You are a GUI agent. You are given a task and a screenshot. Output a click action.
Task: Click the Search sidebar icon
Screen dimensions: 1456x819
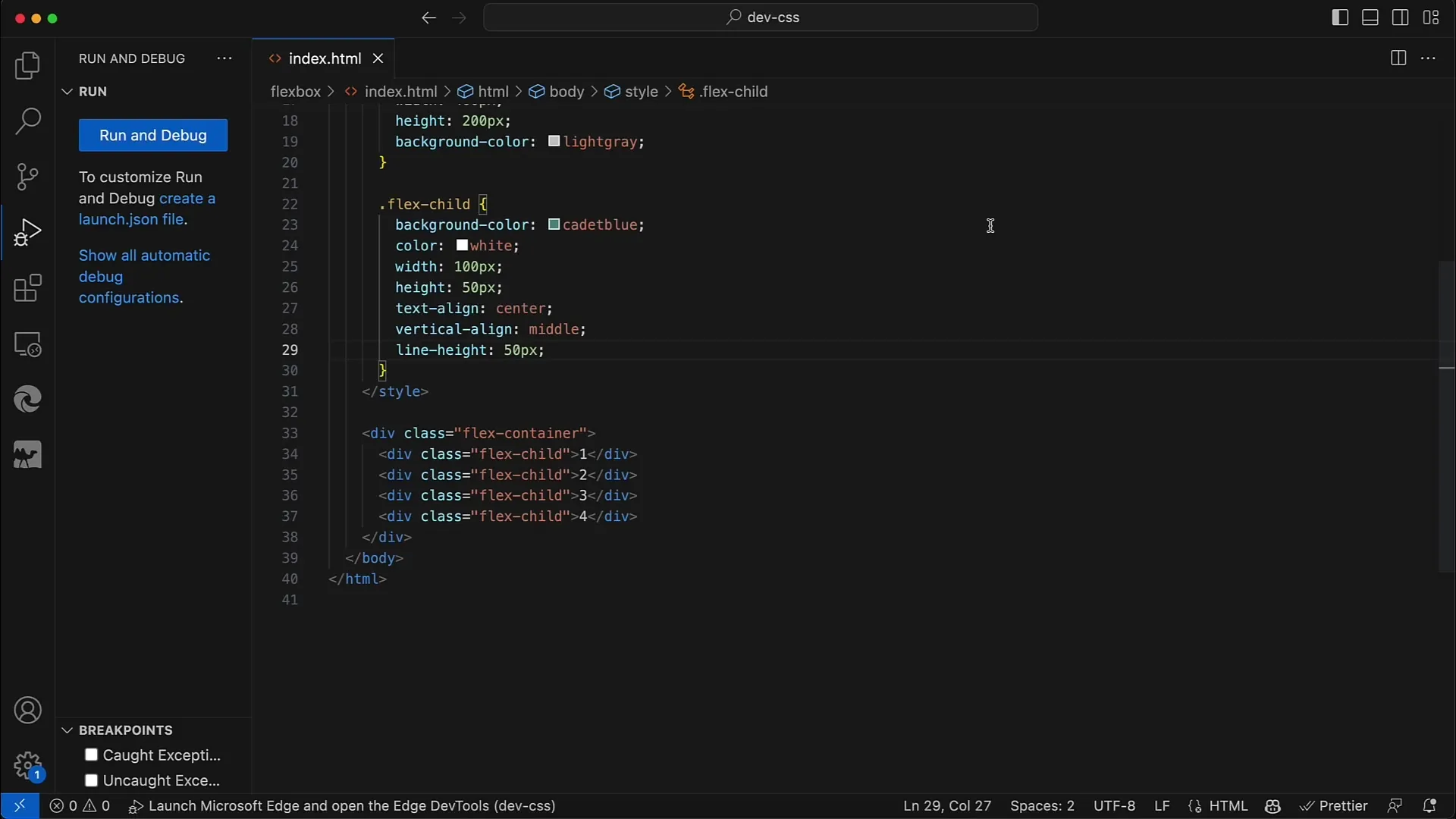click(x=27, y=120)
